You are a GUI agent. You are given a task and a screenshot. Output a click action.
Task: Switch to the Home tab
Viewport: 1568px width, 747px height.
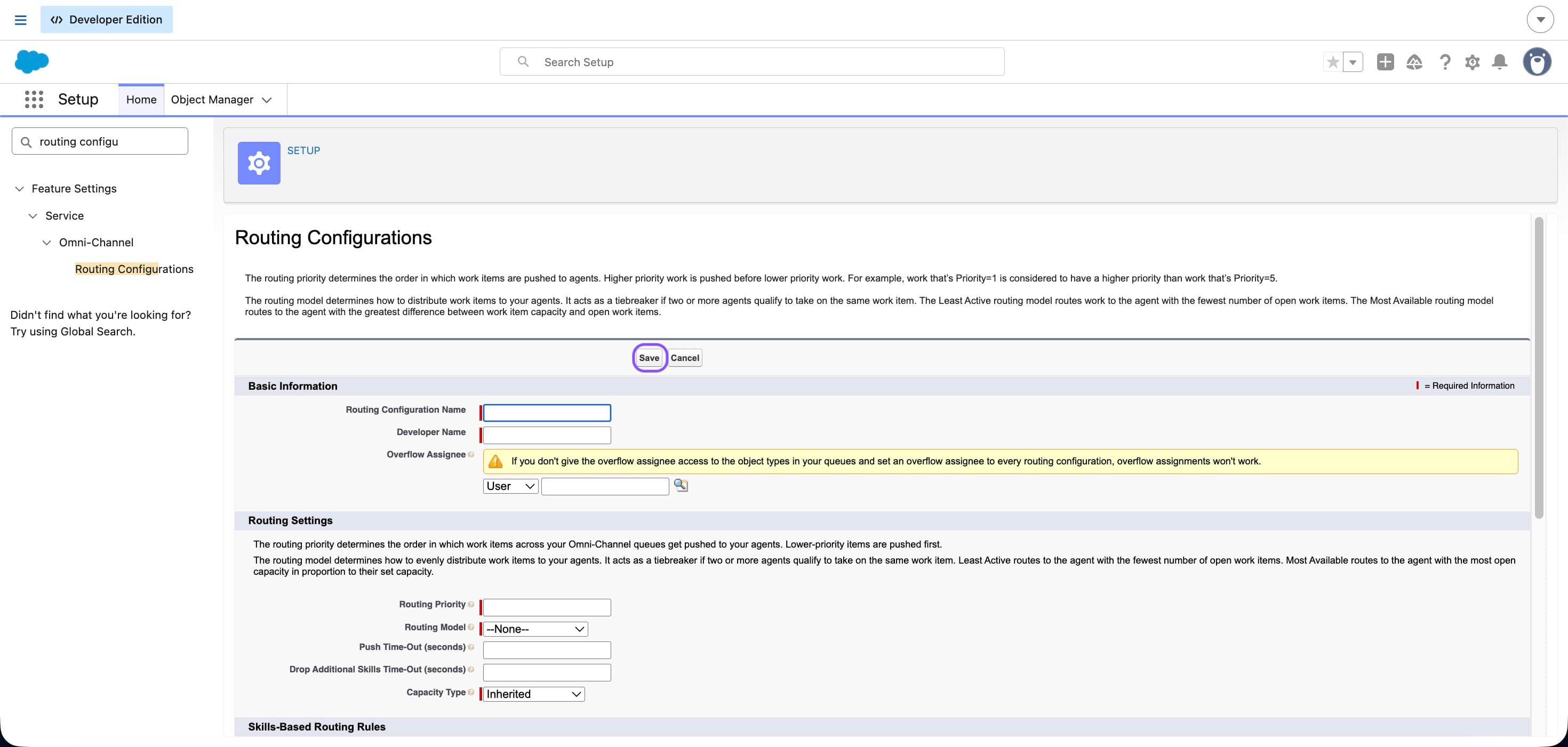tap(141, 99)
